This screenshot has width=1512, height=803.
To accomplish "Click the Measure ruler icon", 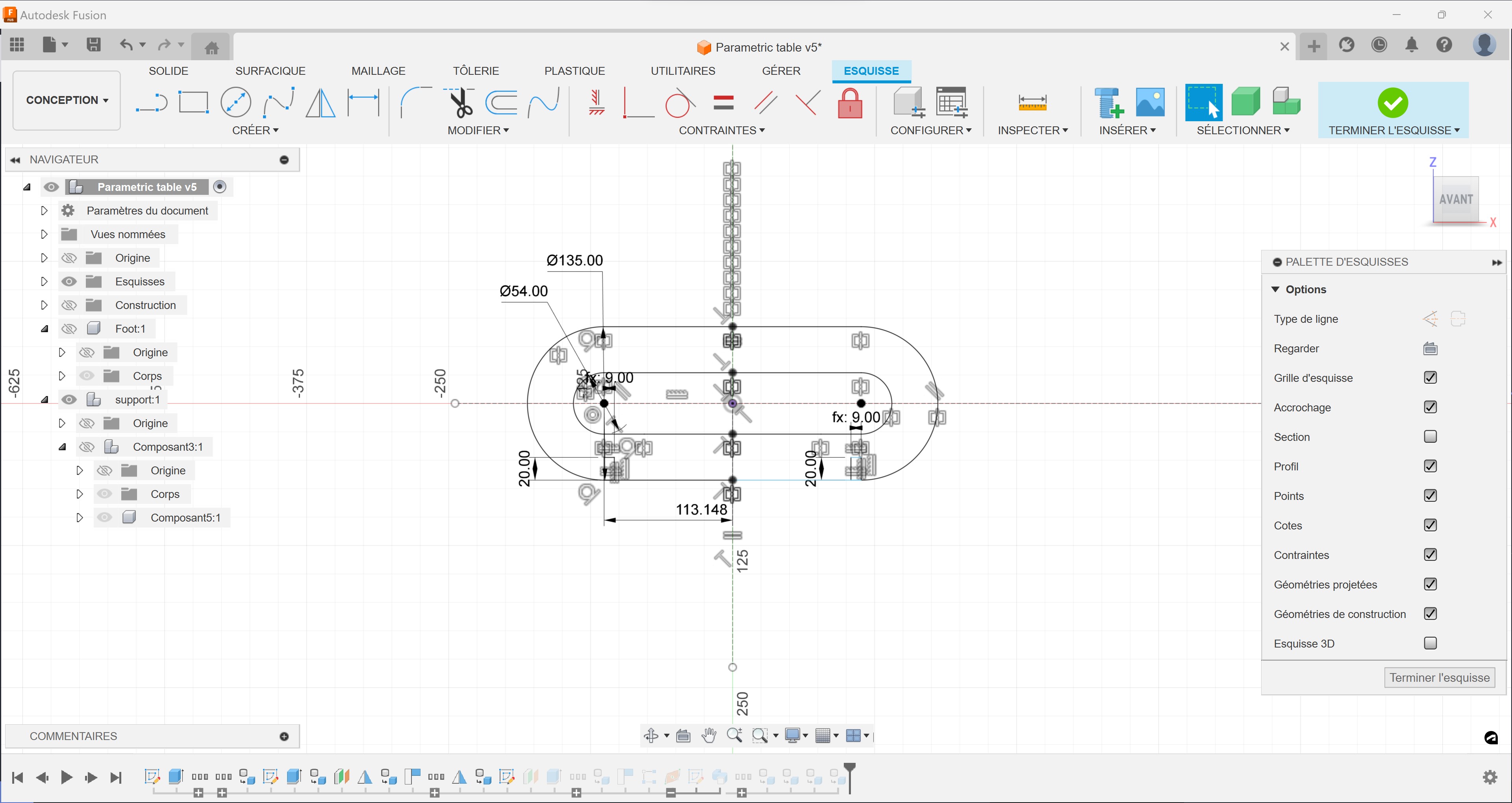I will tap(1032, 103).
